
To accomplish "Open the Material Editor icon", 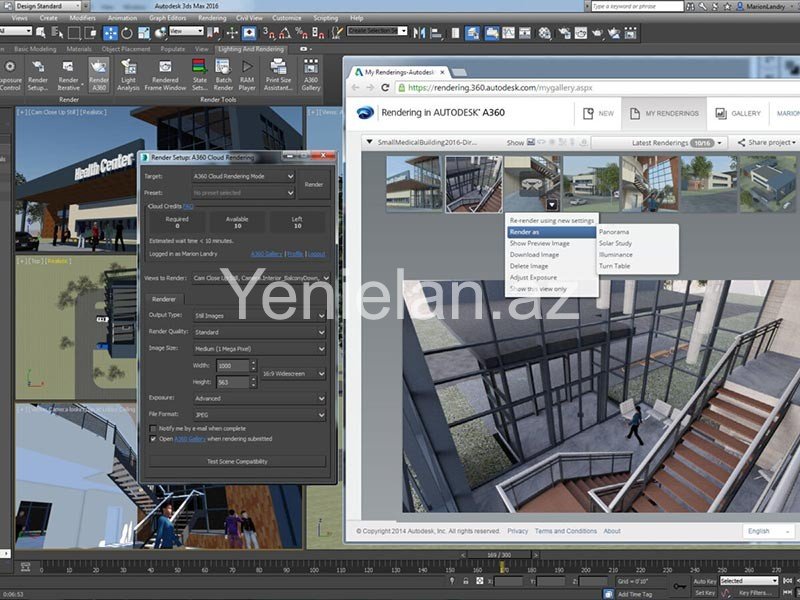I will (545, 33).
